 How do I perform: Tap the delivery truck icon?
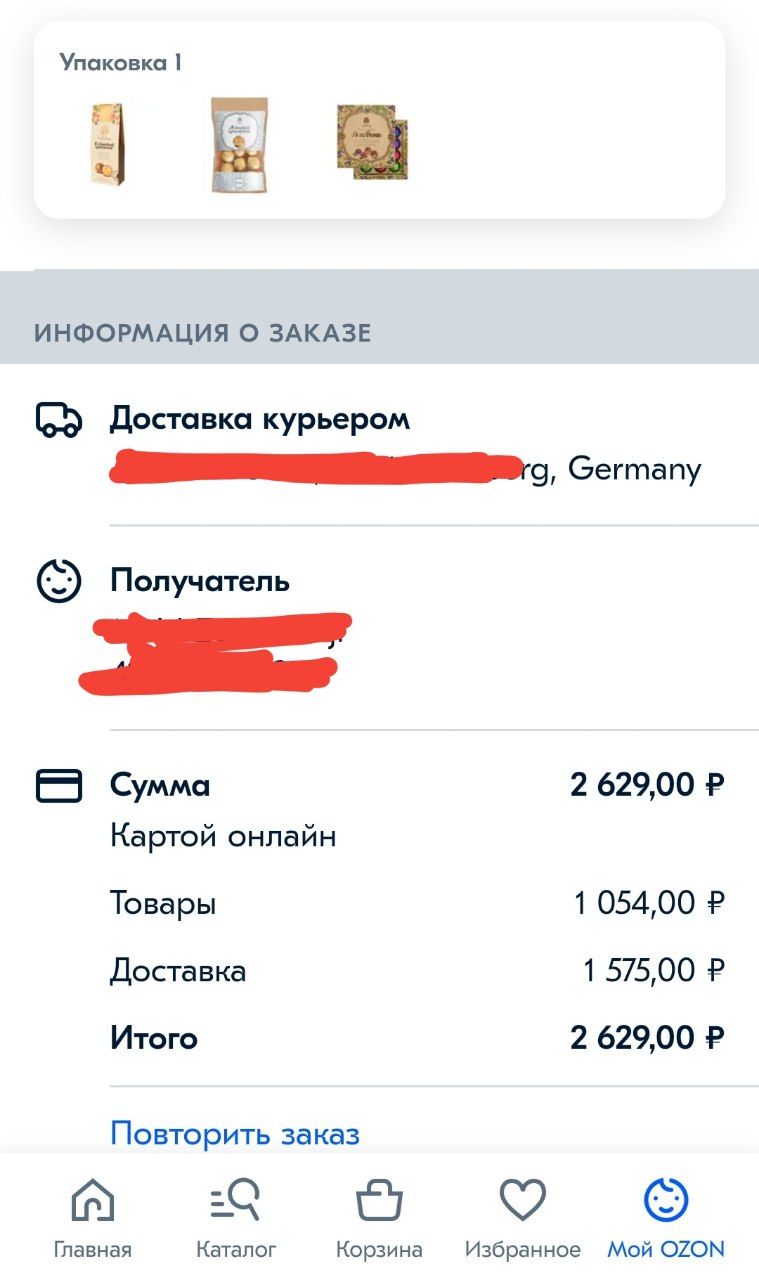coord(58,420)
